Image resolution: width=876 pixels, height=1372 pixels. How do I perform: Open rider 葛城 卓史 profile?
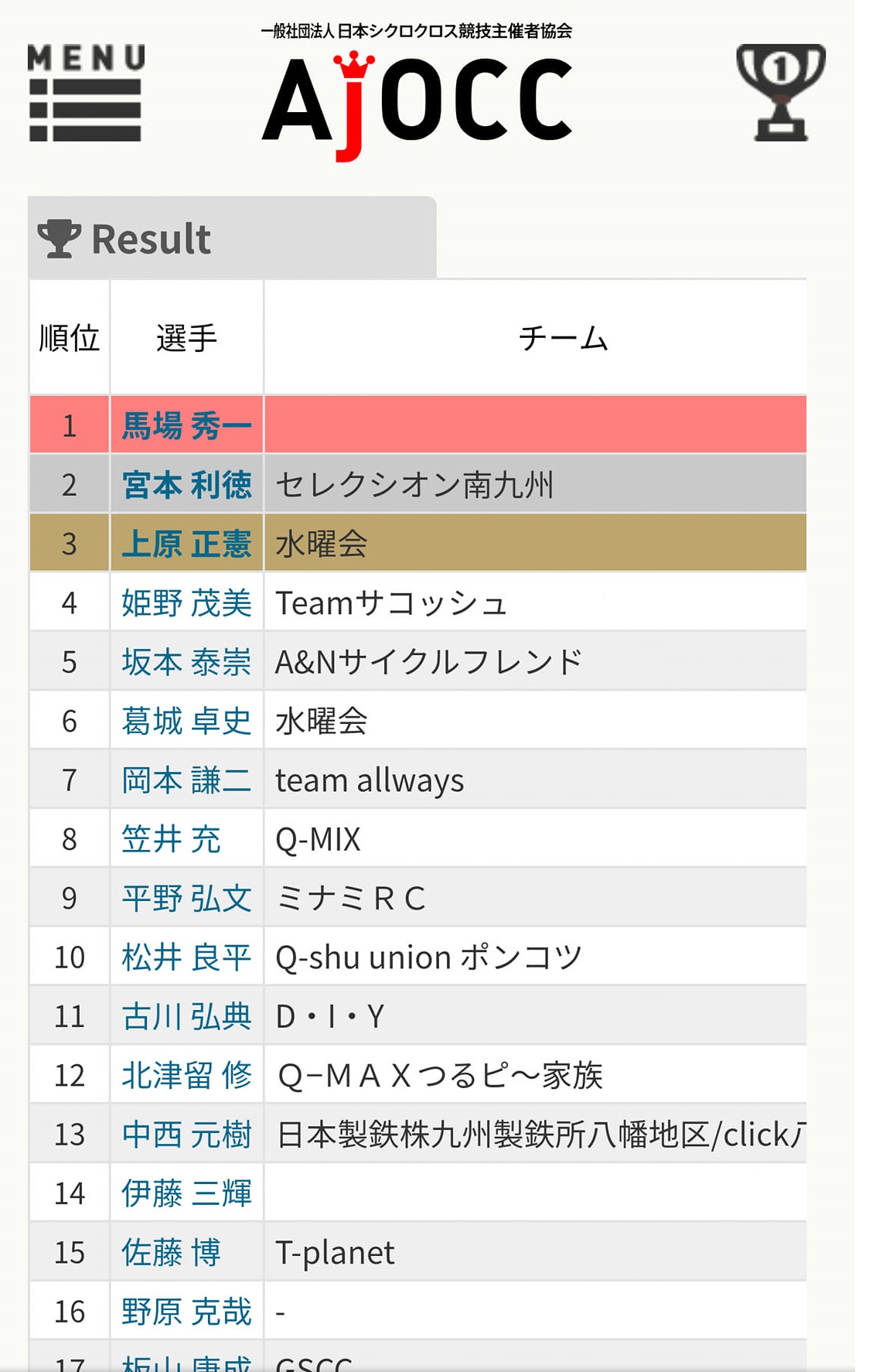click(x=186, y=721)
